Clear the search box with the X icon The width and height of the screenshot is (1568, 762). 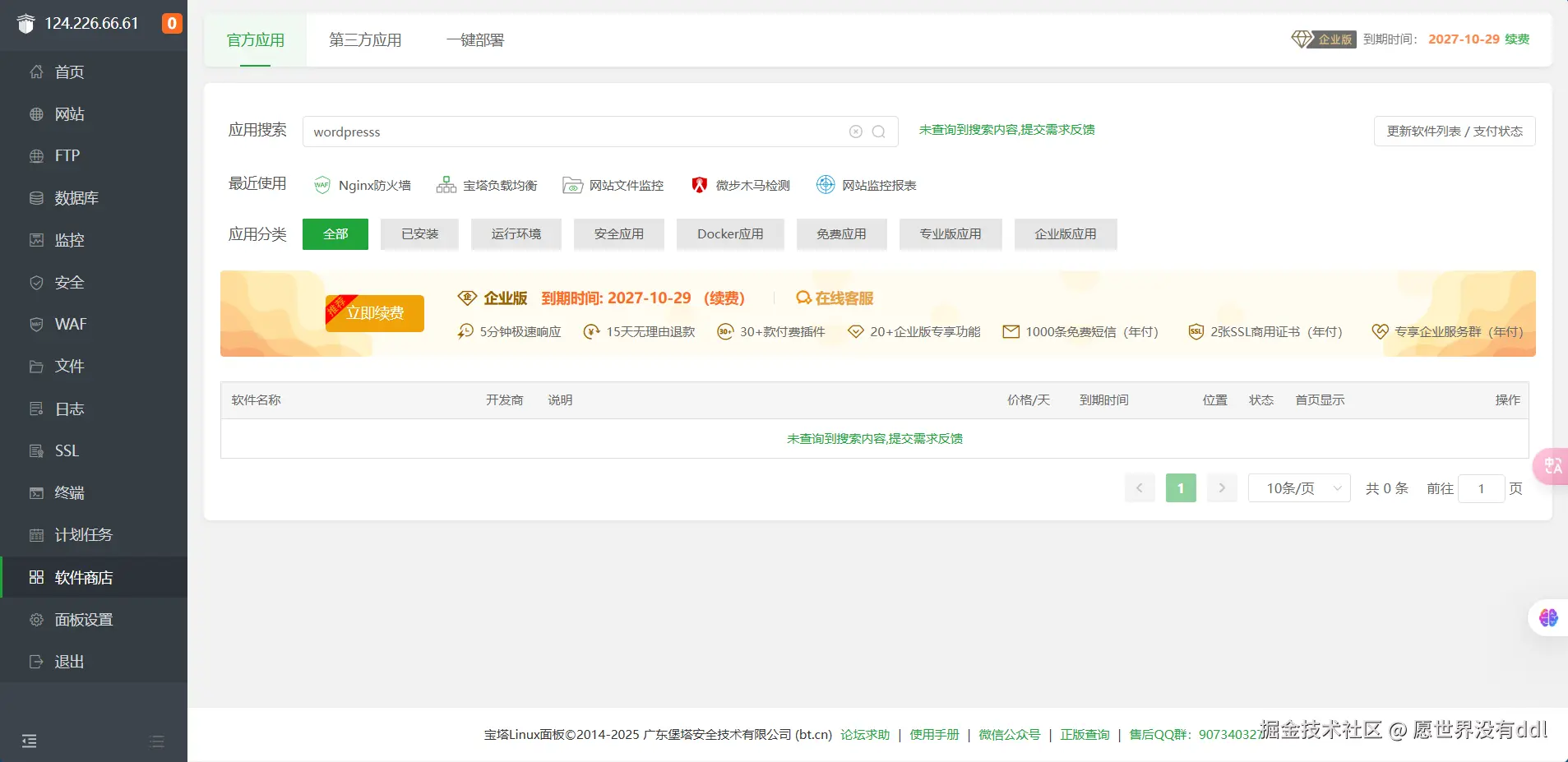pos(856,132)
